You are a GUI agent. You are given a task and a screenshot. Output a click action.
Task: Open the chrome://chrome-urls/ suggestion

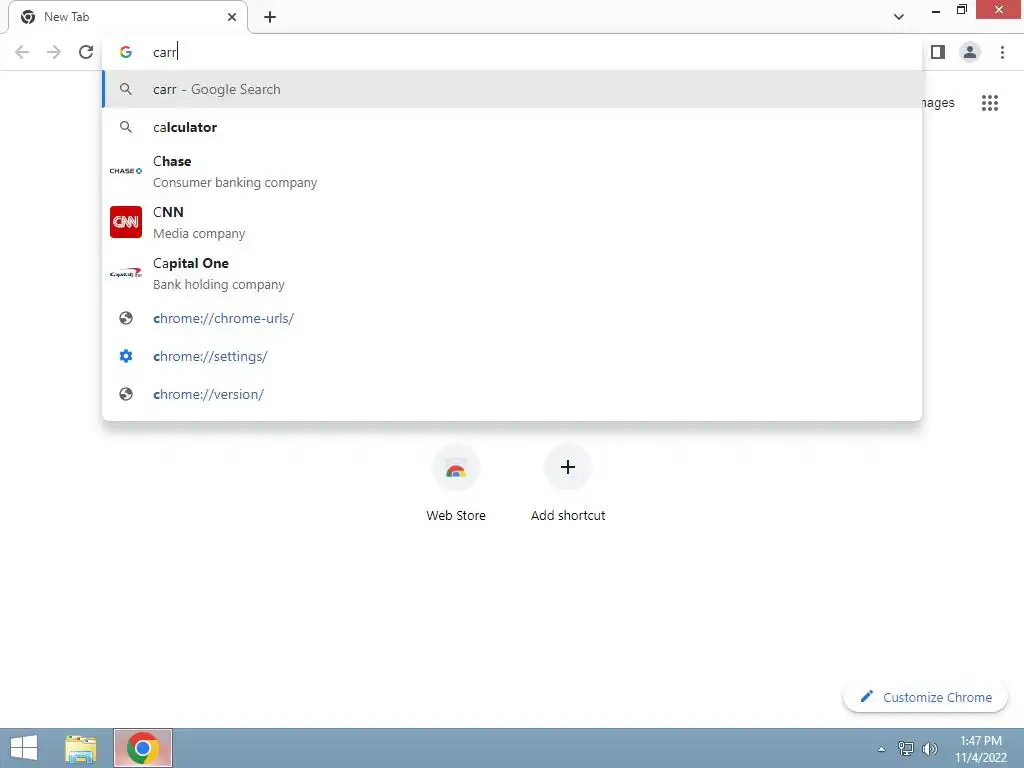[513, 318]
